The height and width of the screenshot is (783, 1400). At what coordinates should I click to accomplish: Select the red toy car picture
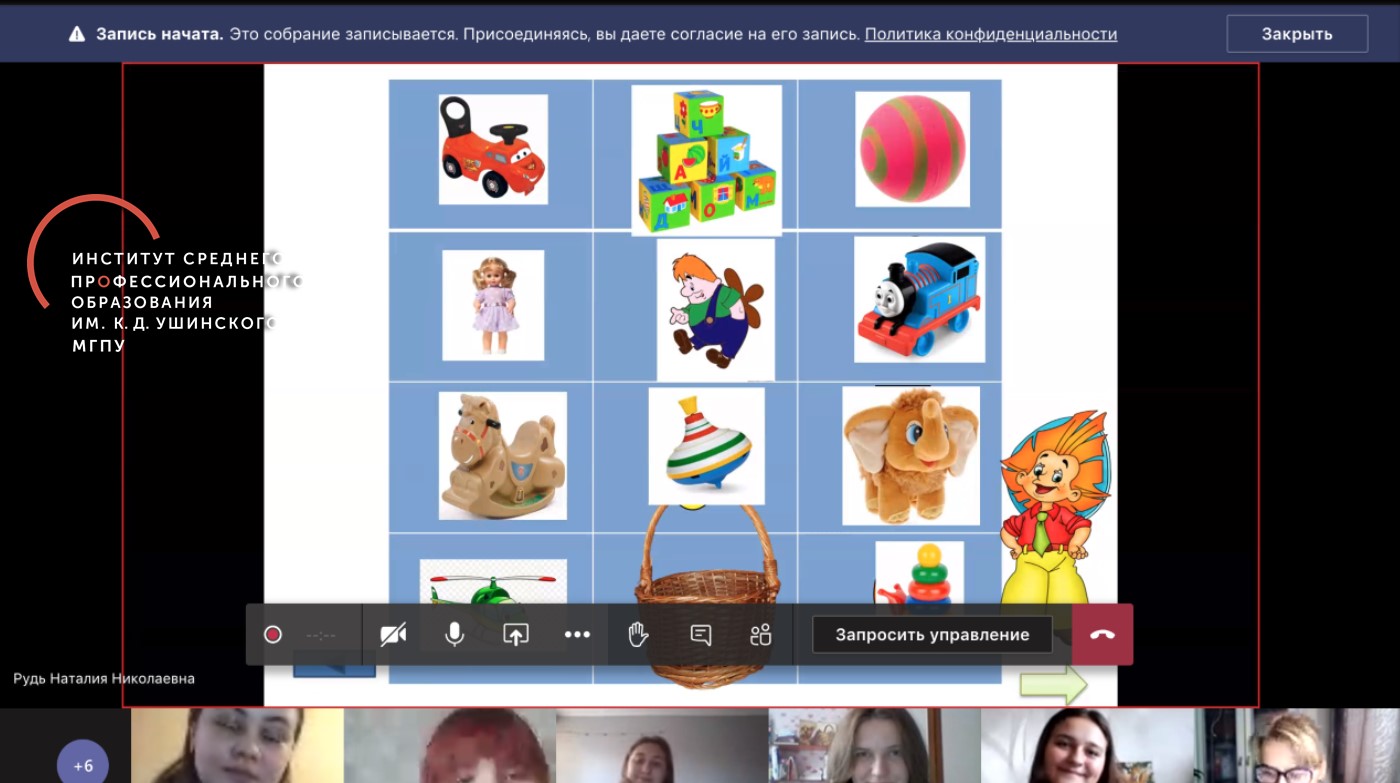coord(493,150)
